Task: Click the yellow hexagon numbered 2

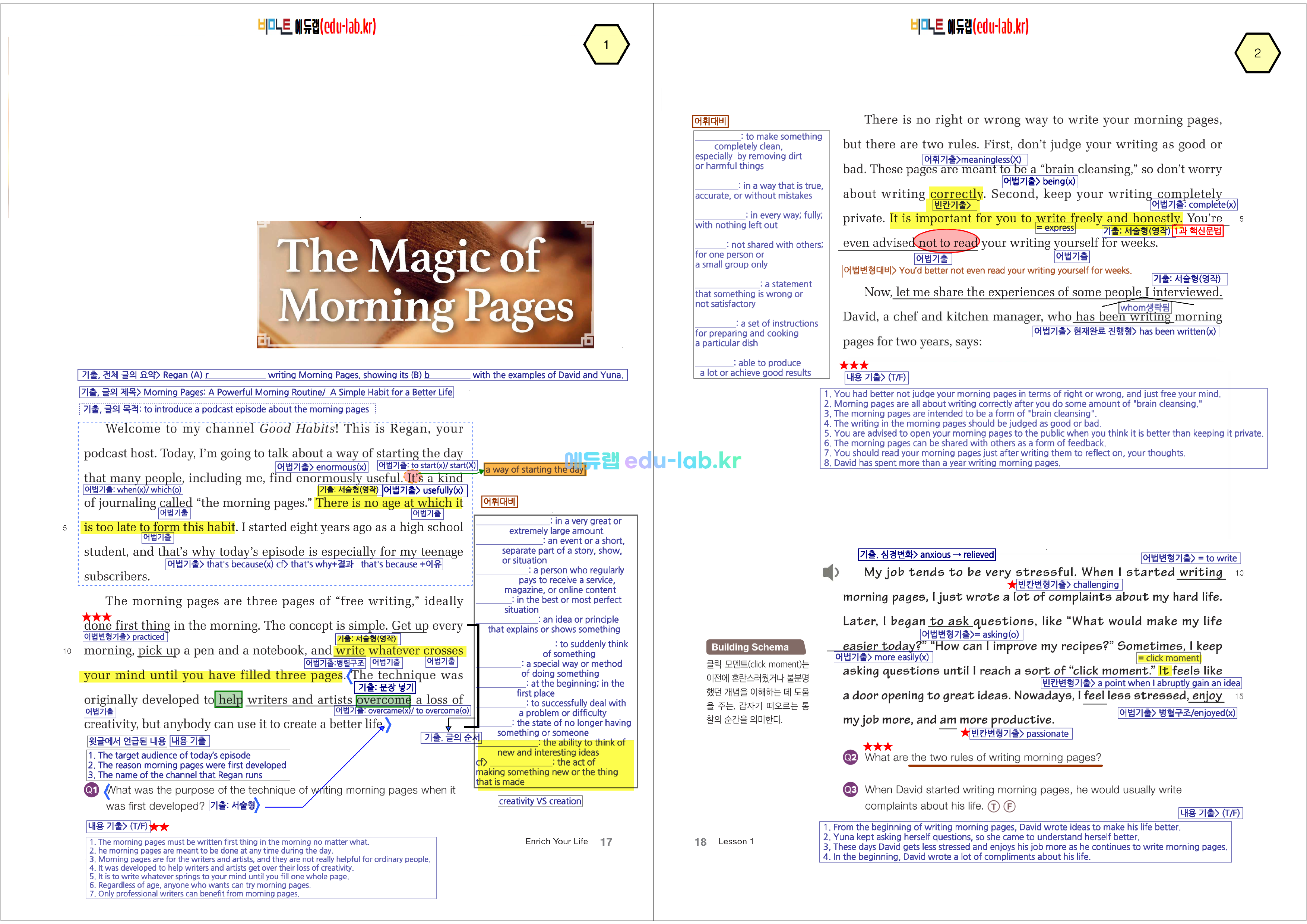Action: [x=1257, y=53]
